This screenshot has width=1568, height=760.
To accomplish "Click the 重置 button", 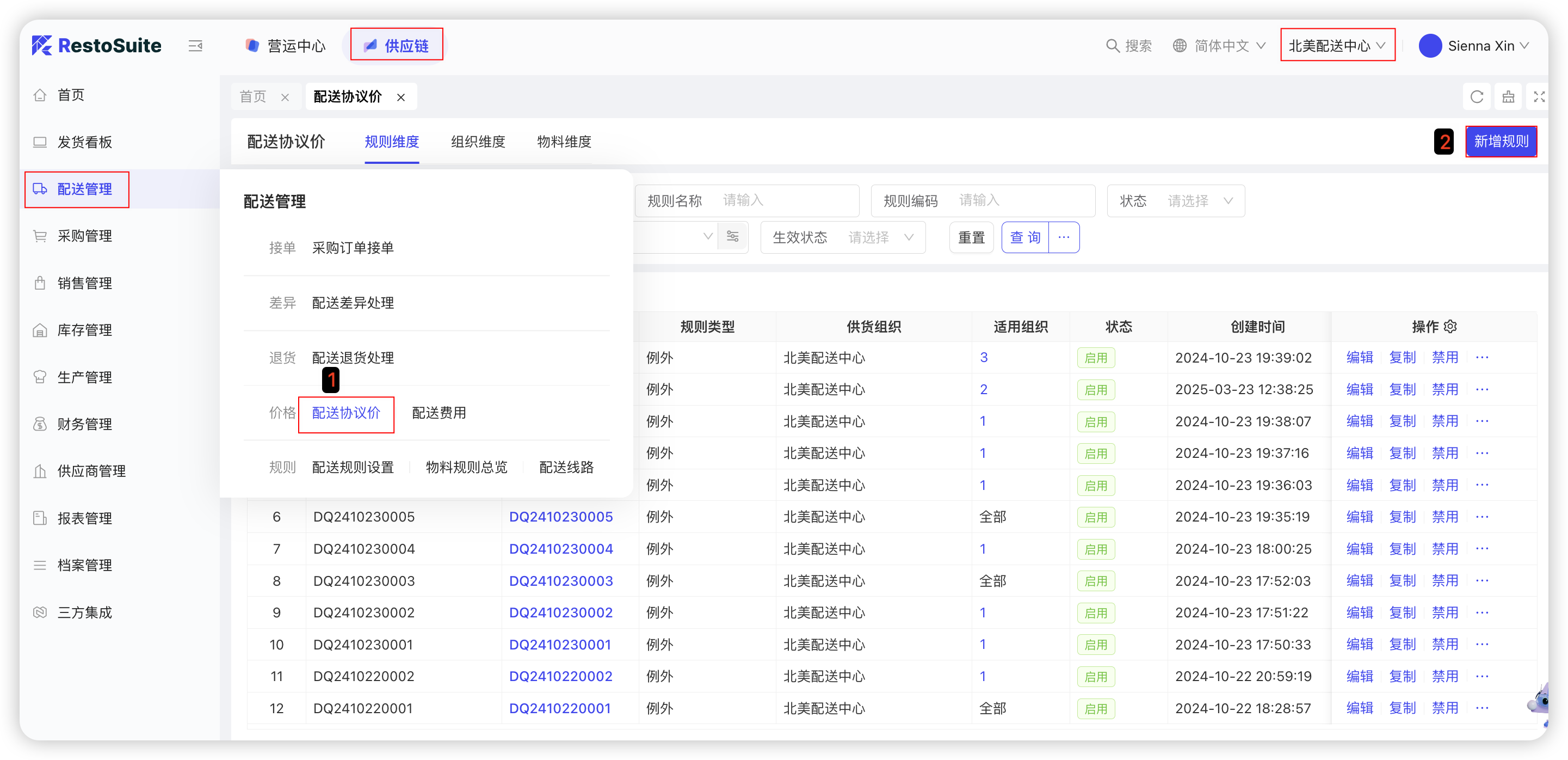I will (971, 237).
